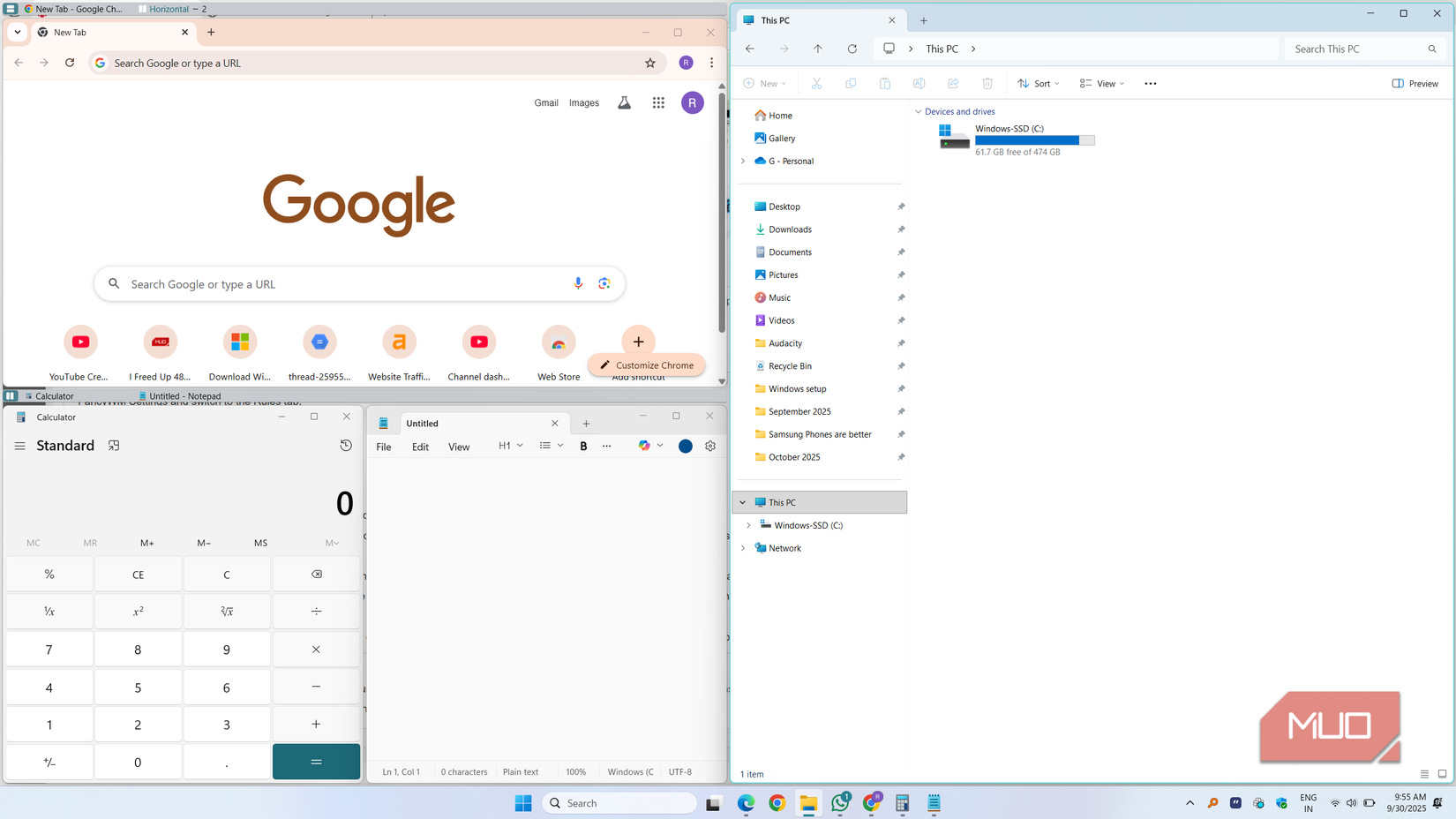Screen dimensions: 1456x819
Task: Open the Edit menu in Notepad
Action: point(420,447)
